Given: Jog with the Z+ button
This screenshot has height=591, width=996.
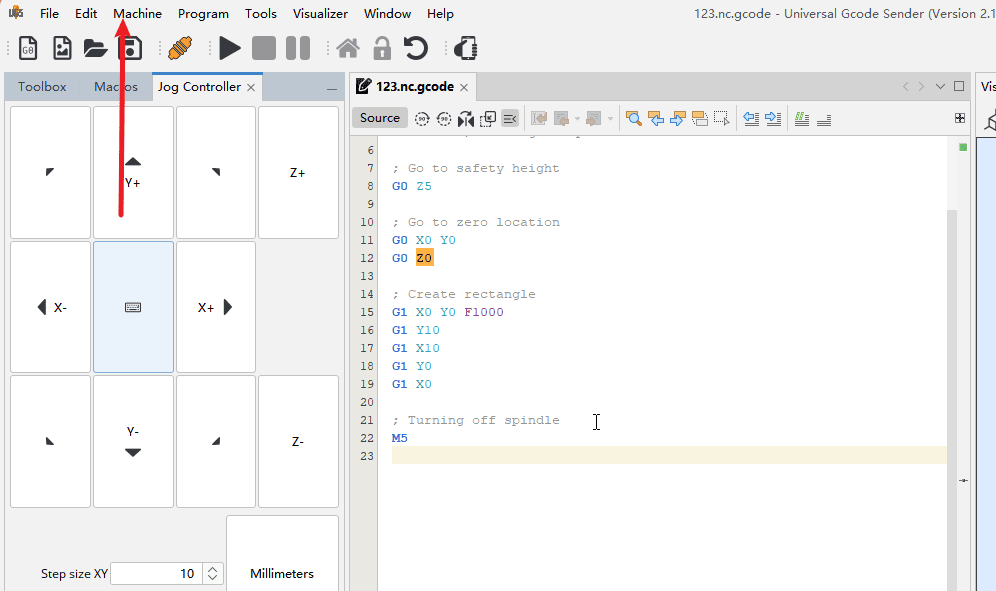Looking at the screenshot, I should point(298,172).
